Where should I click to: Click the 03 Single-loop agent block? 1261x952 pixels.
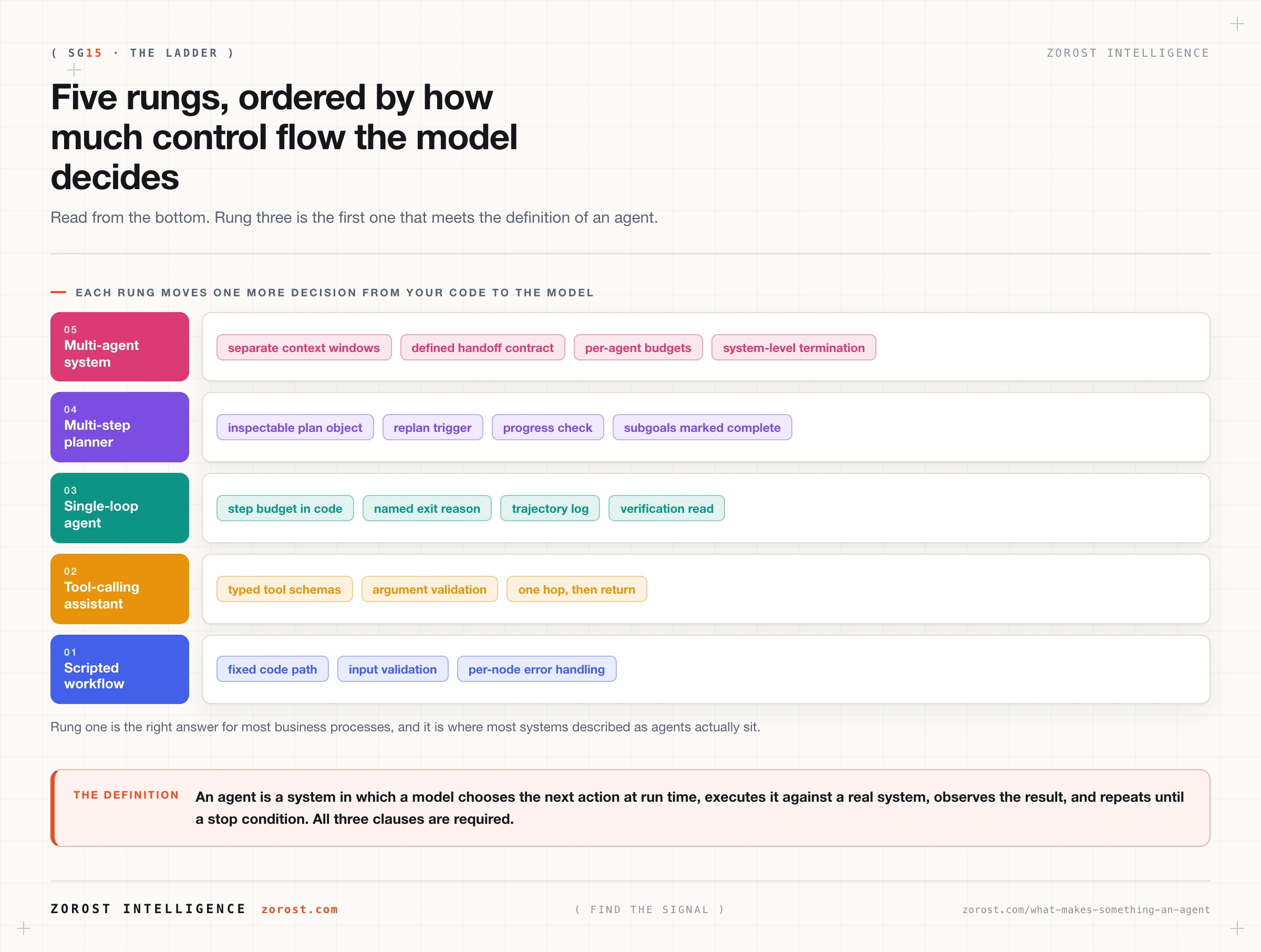(x=120, y=508)
